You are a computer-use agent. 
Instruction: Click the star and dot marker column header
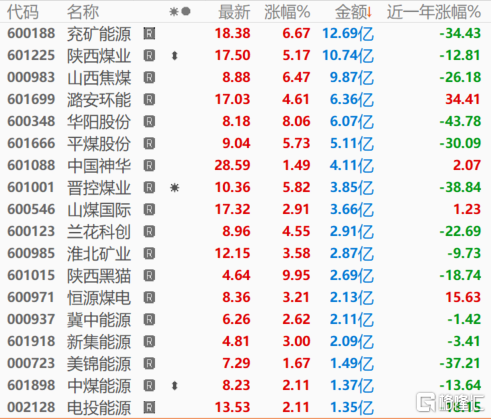click(x=180, y=12)
